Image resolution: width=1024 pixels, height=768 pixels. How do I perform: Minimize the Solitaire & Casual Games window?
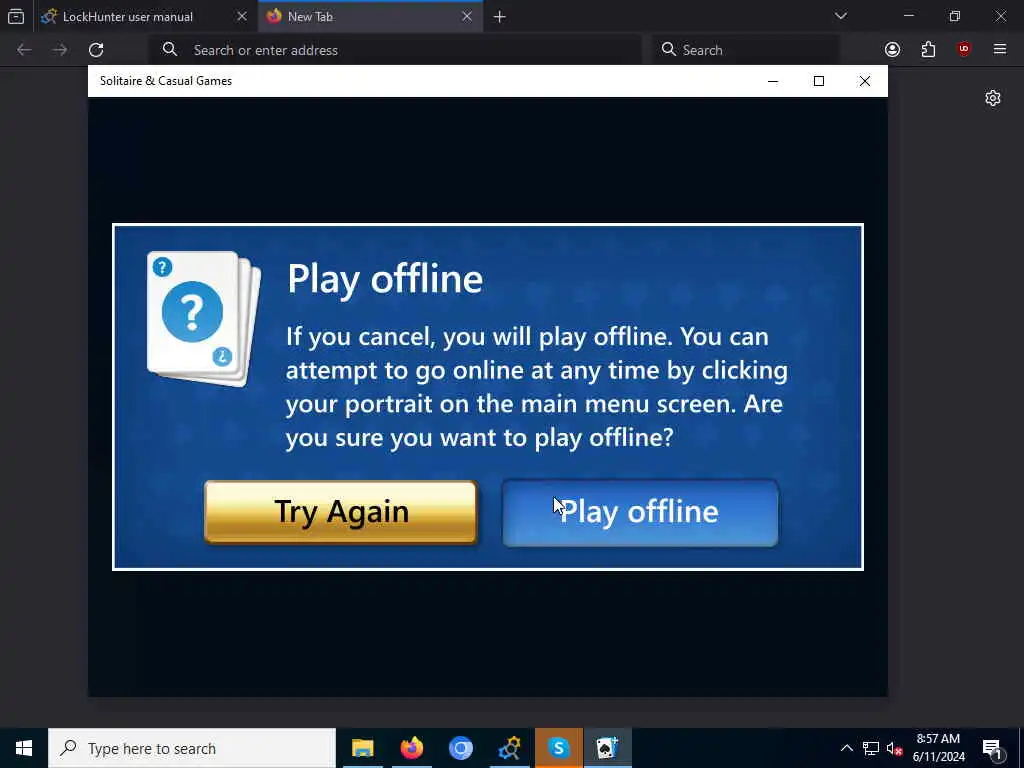[x=773, y=81]
